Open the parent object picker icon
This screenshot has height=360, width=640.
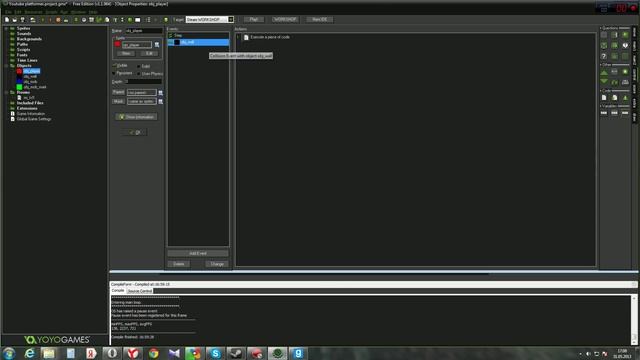[160, 93]
